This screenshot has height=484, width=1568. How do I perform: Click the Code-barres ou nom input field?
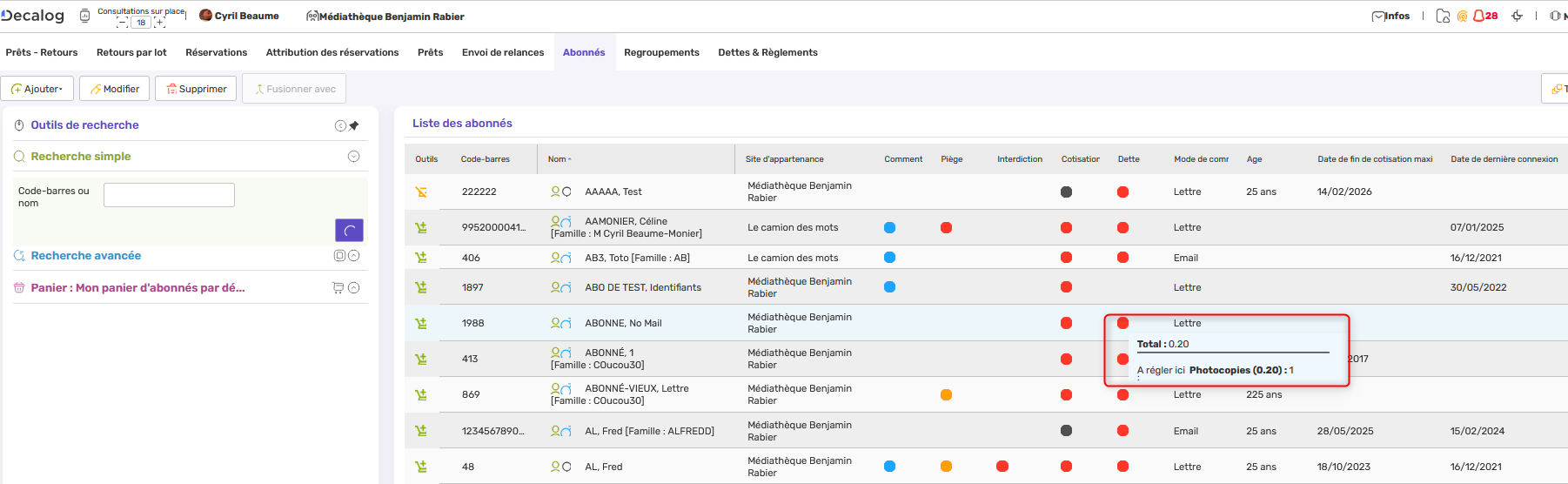coord(169,195)
